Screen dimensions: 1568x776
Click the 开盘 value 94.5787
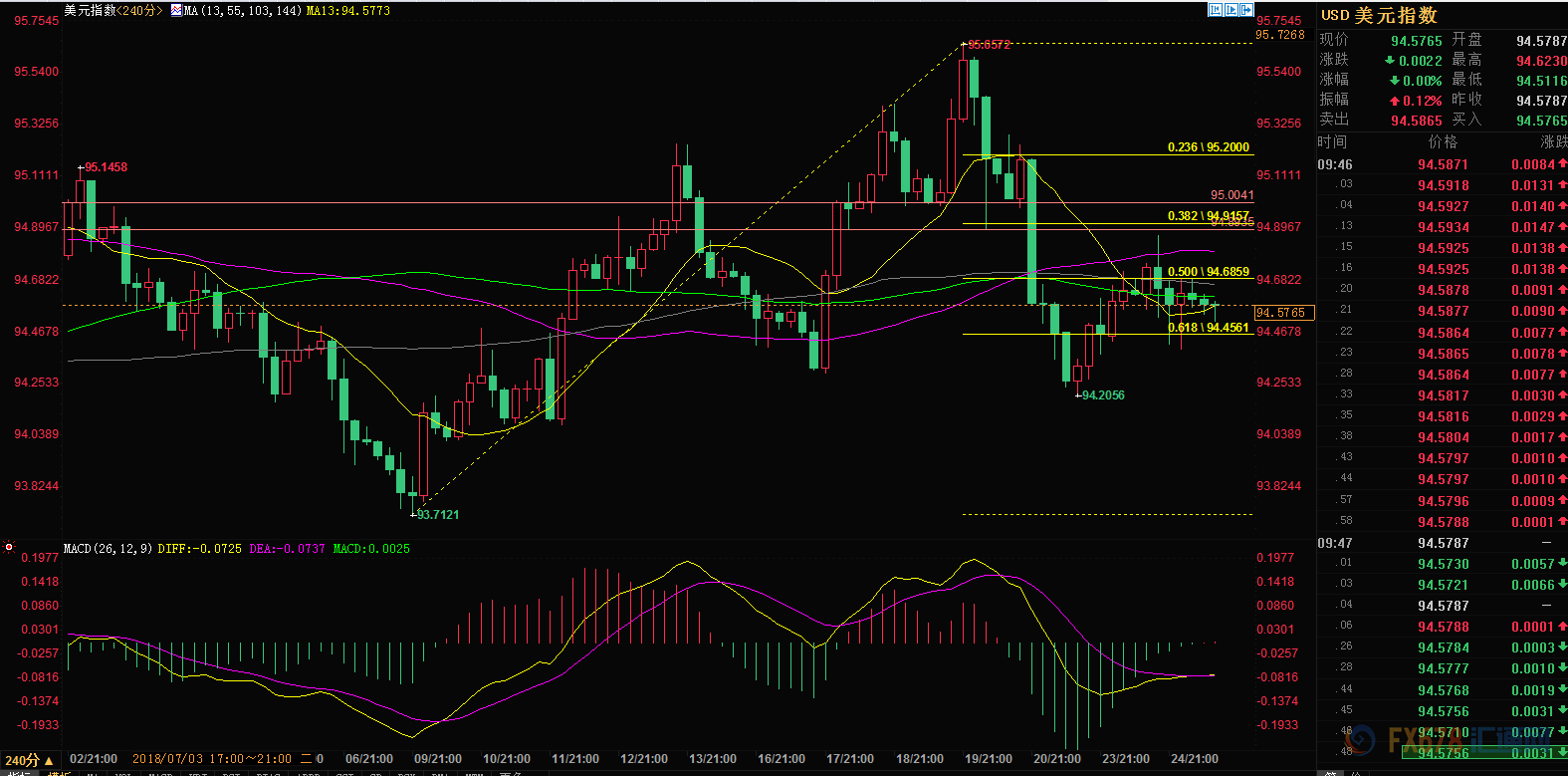click(1541, 41)
